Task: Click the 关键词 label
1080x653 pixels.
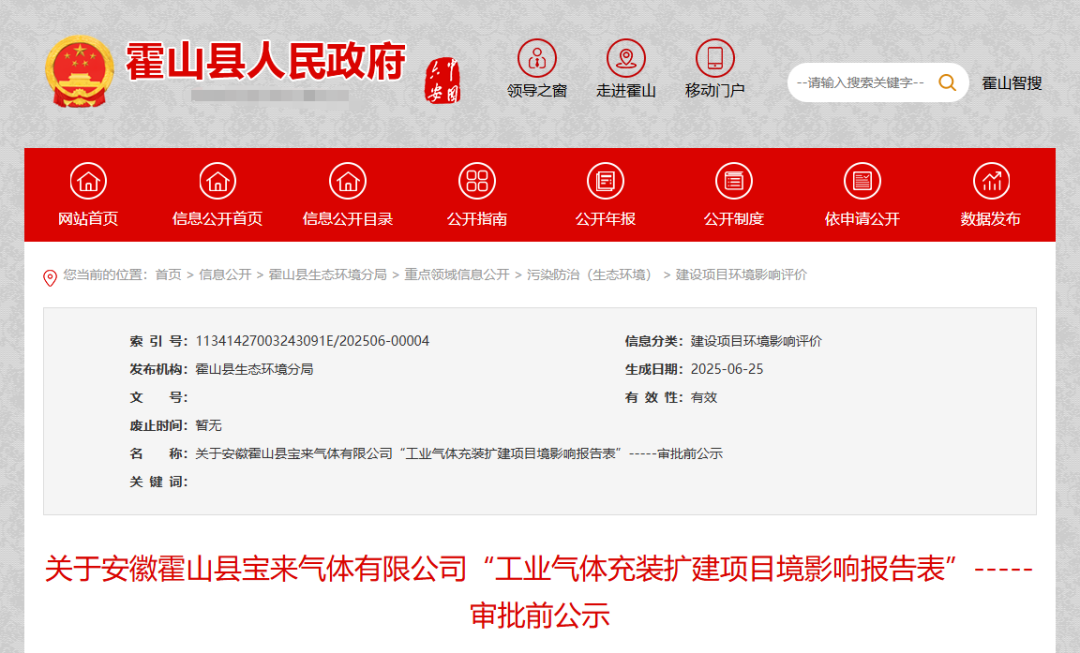Action: pos(158,482)
